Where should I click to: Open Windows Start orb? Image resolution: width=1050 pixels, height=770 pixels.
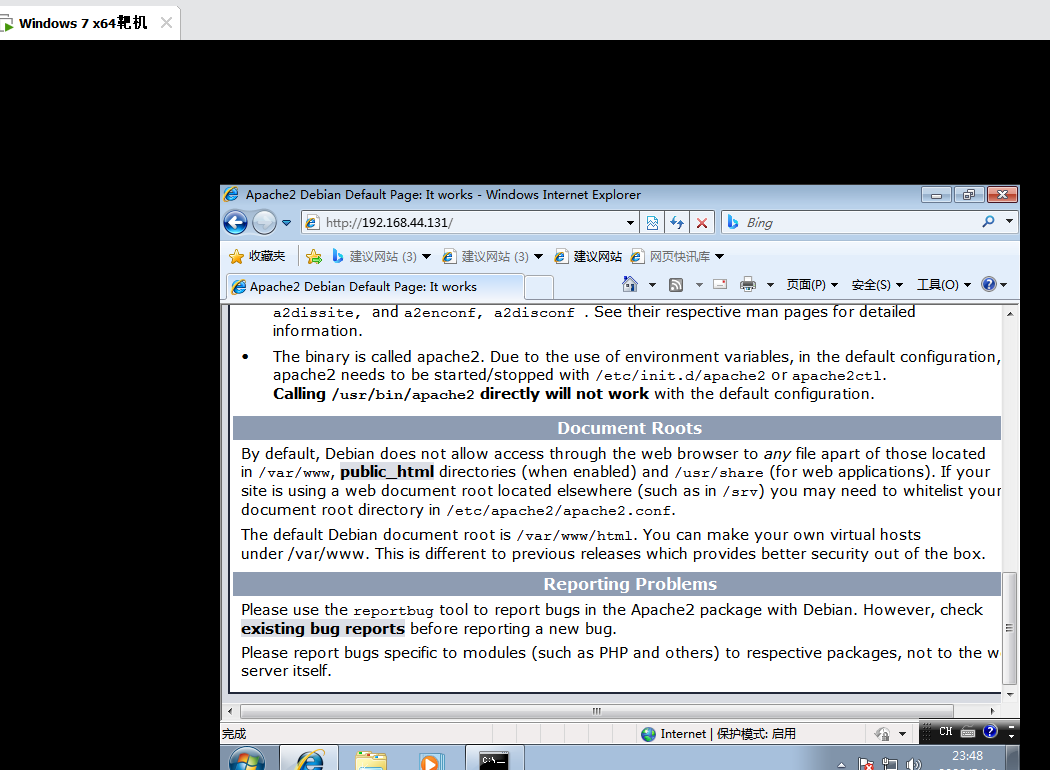[247, 760]
